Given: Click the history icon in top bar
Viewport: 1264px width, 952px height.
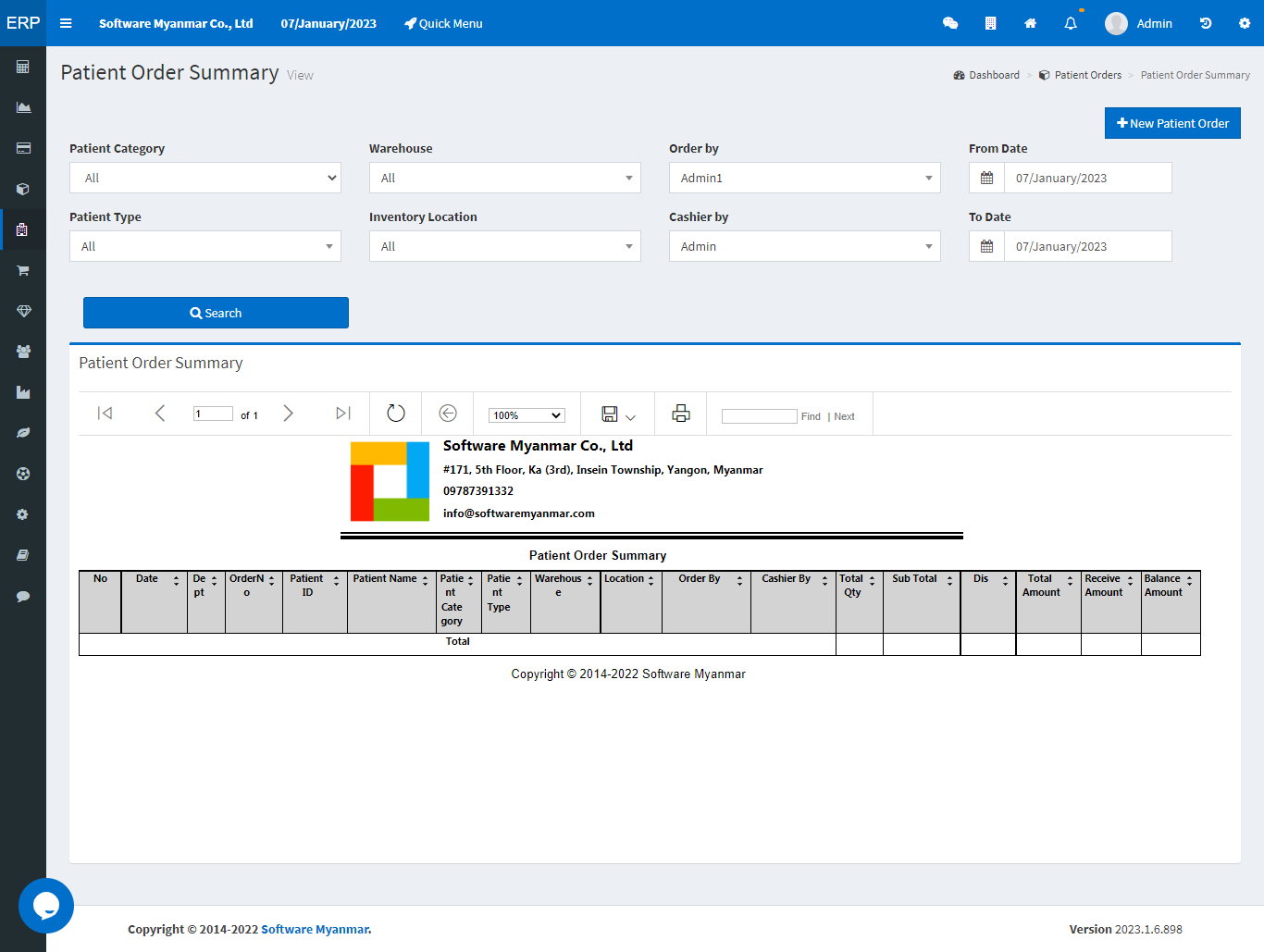Looking at the screenshot, I should [x=1206, y=23].
